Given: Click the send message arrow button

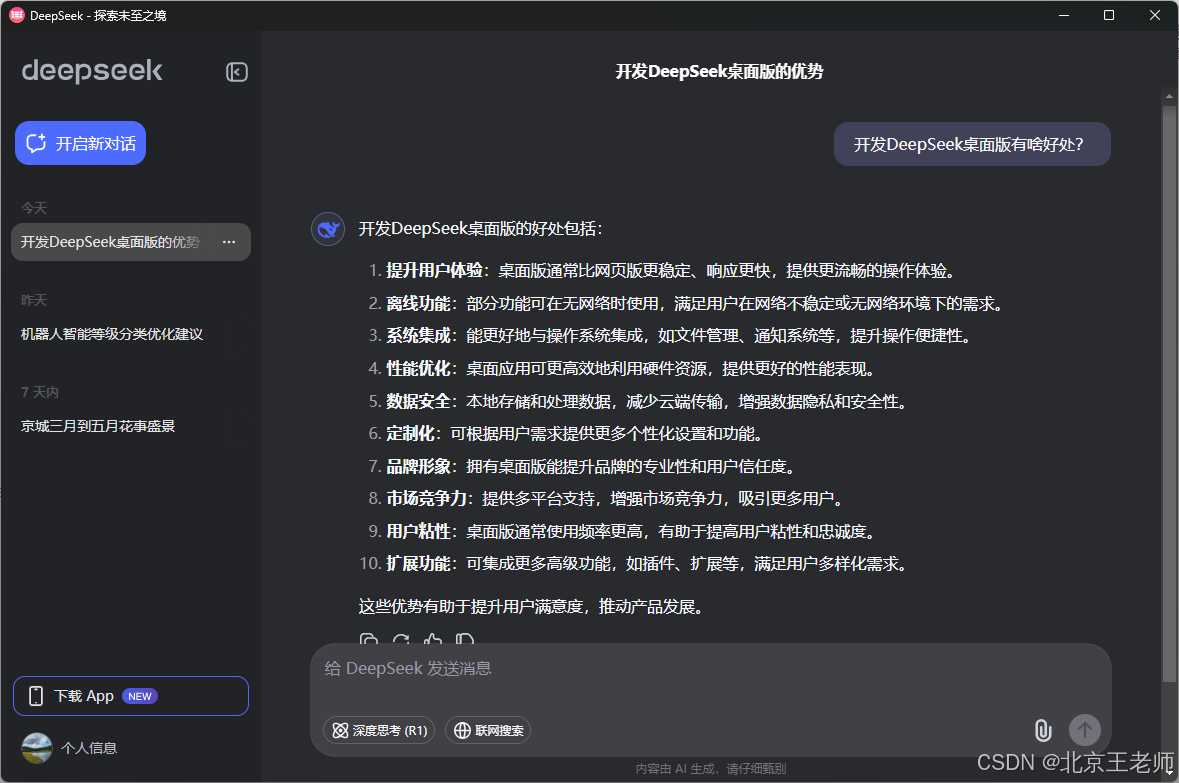Looking at the screenshot, I should pos(1085,730).
